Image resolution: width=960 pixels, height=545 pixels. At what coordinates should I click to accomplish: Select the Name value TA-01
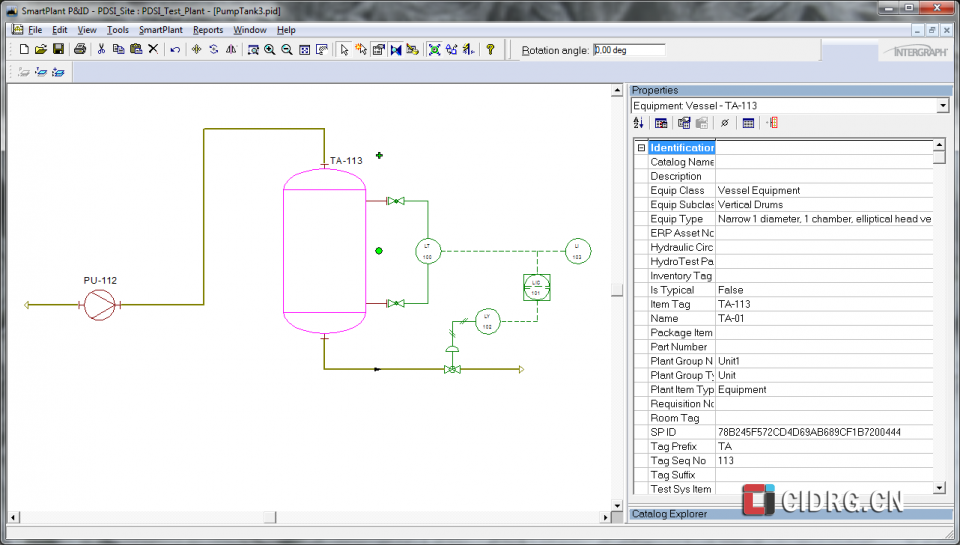(731, 318)
